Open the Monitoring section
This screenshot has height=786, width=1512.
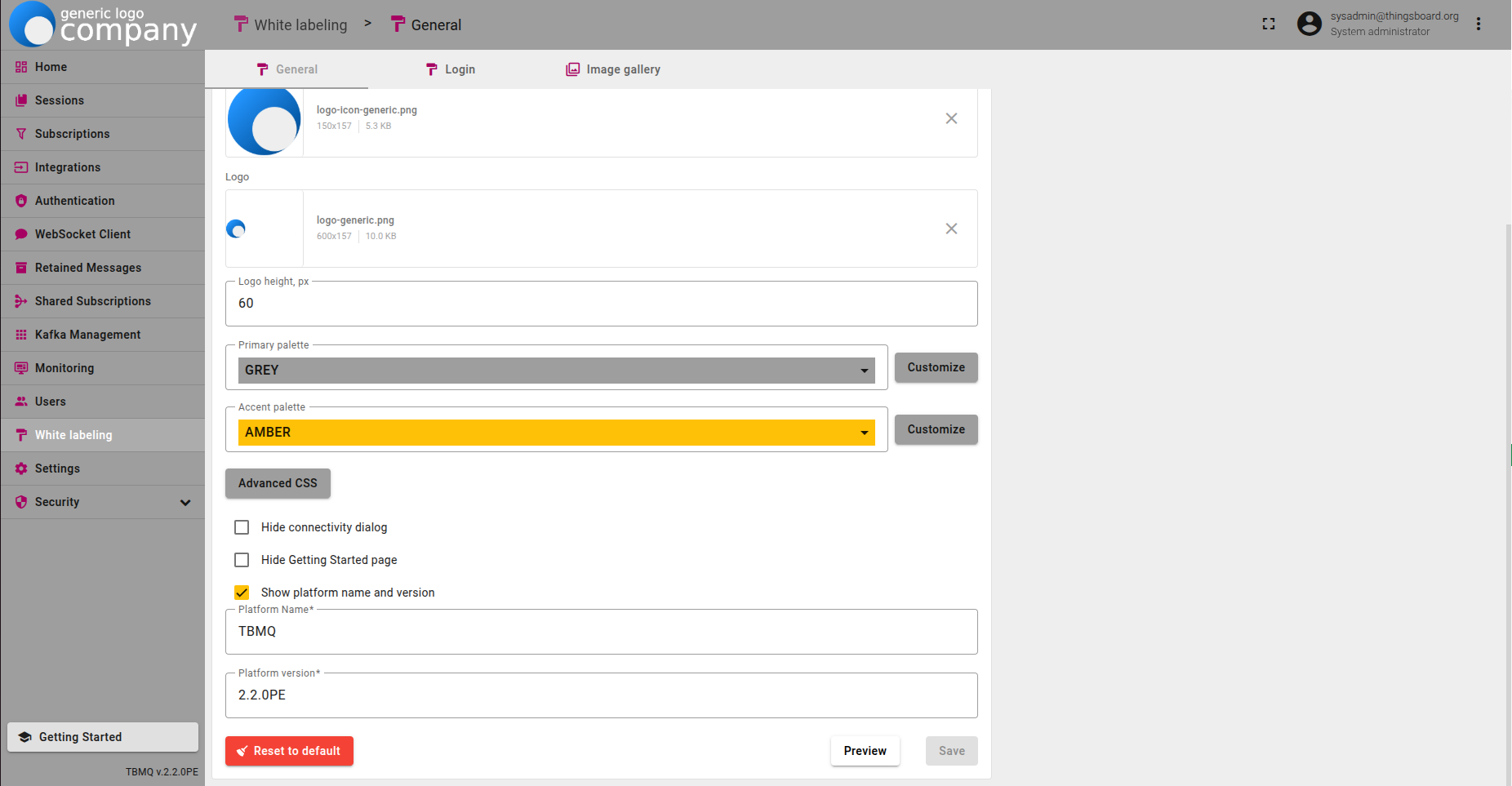[64, 368]
